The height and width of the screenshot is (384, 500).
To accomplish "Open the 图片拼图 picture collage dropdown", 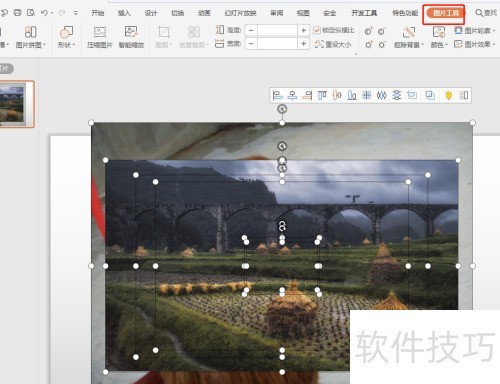I will click(x=31, y=37).
